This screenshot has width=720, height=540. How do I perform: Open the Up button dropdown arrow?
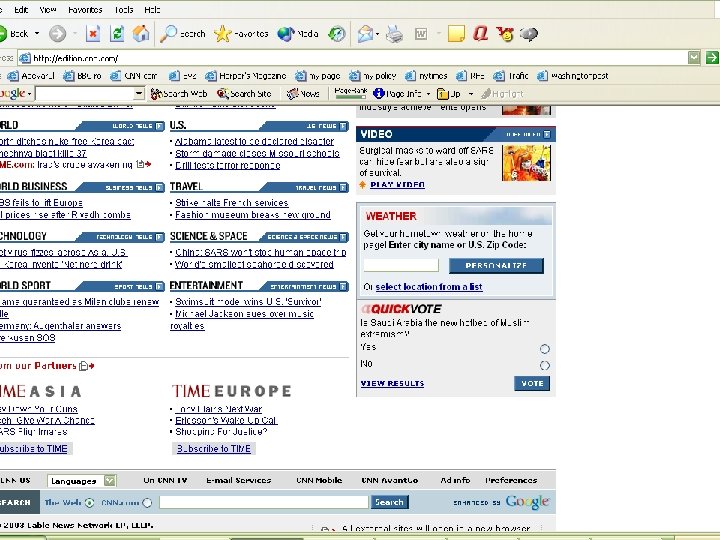pyautogui.click(x=471, y=94)
